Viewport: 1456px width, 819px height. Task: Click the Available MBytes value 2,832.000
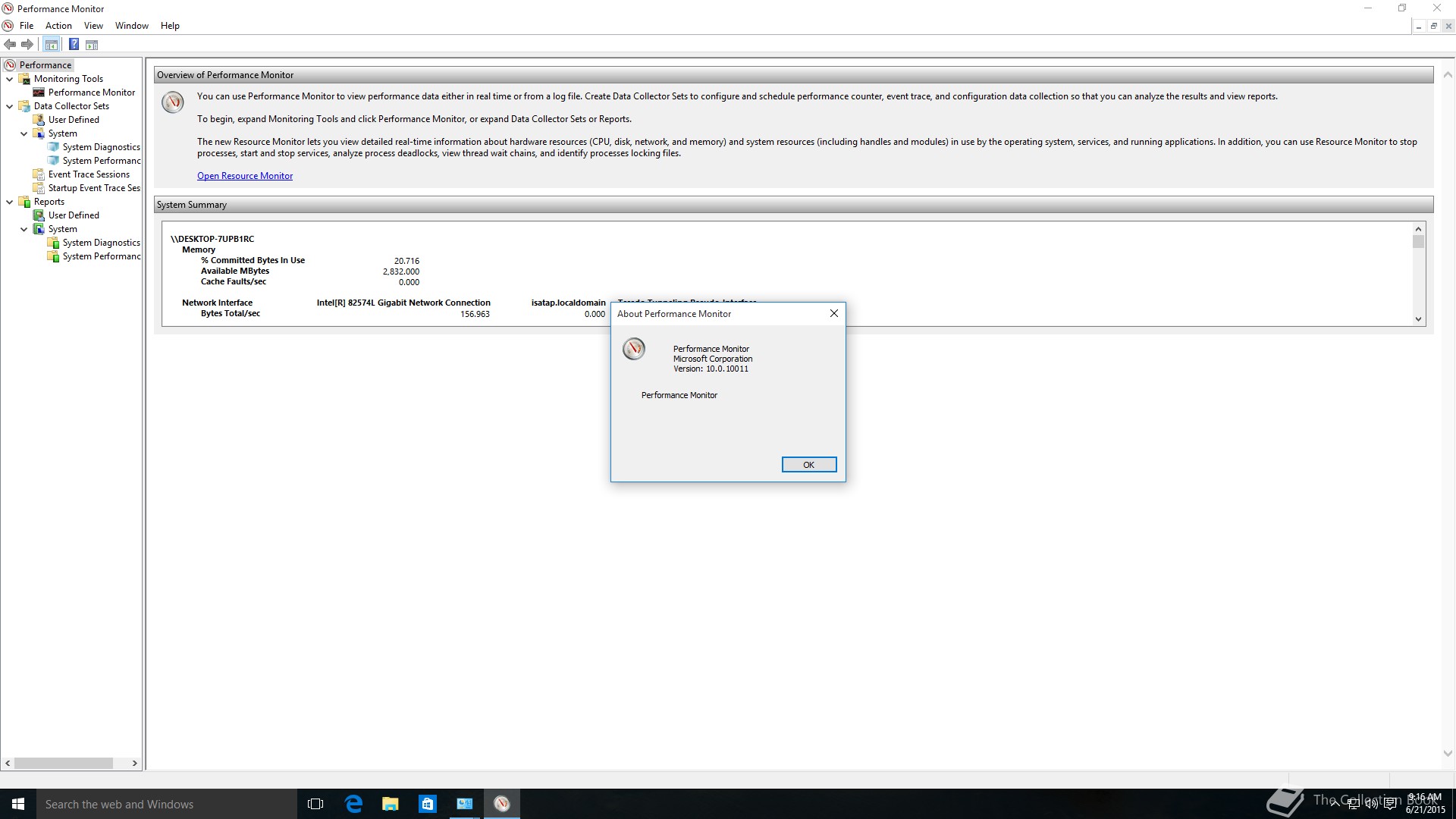[401, 271]
